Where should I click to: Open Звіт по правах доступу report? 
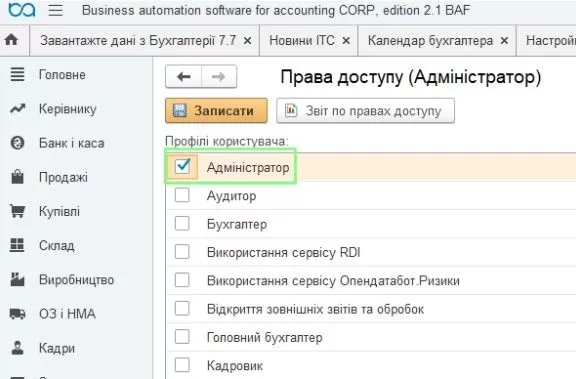click(366, 111)
